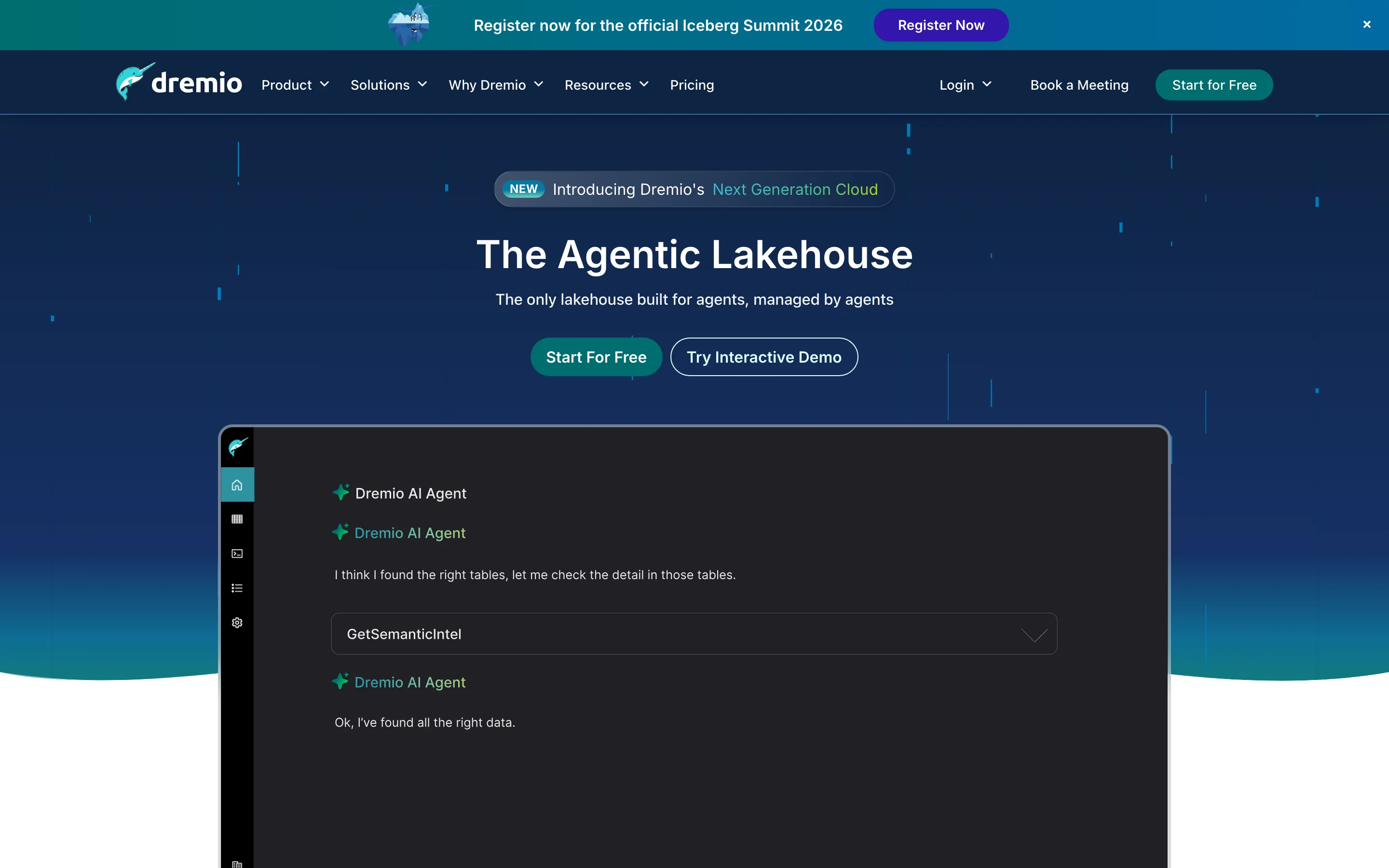Image resolution: width=1389 pixels, height=868 pixels.
Task: Open the Resources menu
Action: [x=606, y=85]
